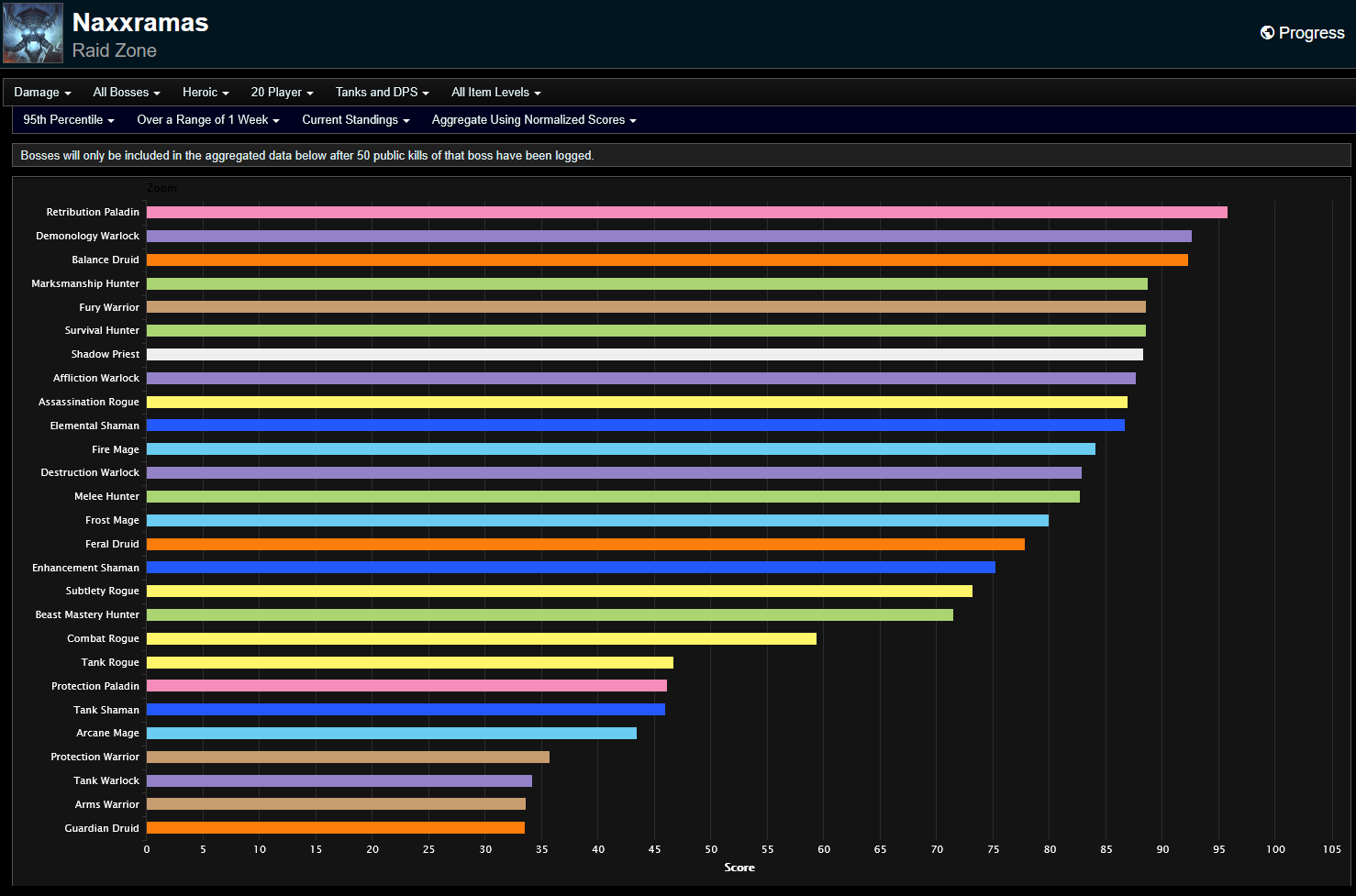The height and width of the screenshot is (896, 1356).
Task: Open the Tanks and DPS role dropdown
Action: click(382, 92)
